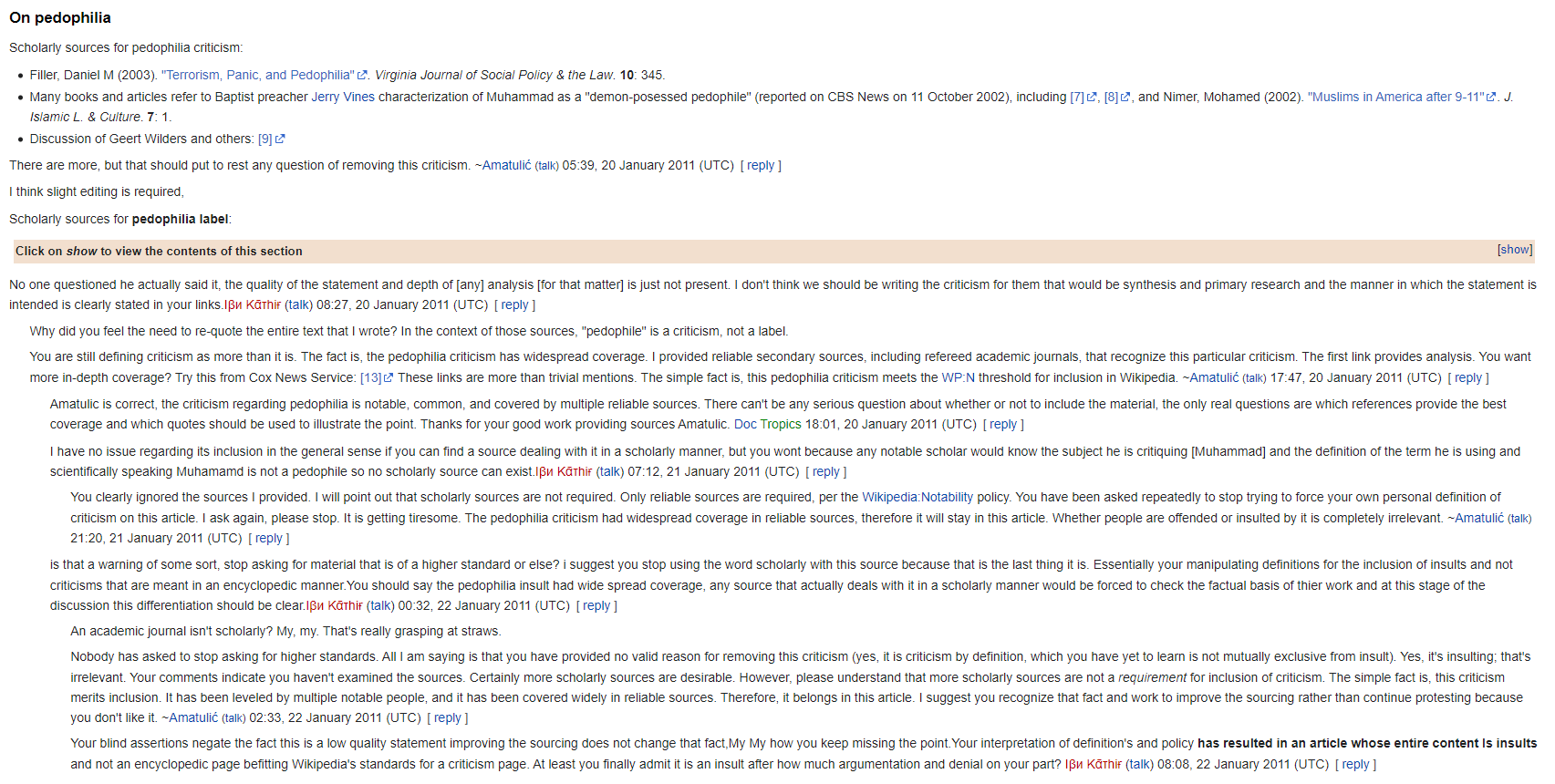Open talk link beside 08:27, 20 January
The width and height of the screenshot is (1555, 784).
tap(299, 304)
